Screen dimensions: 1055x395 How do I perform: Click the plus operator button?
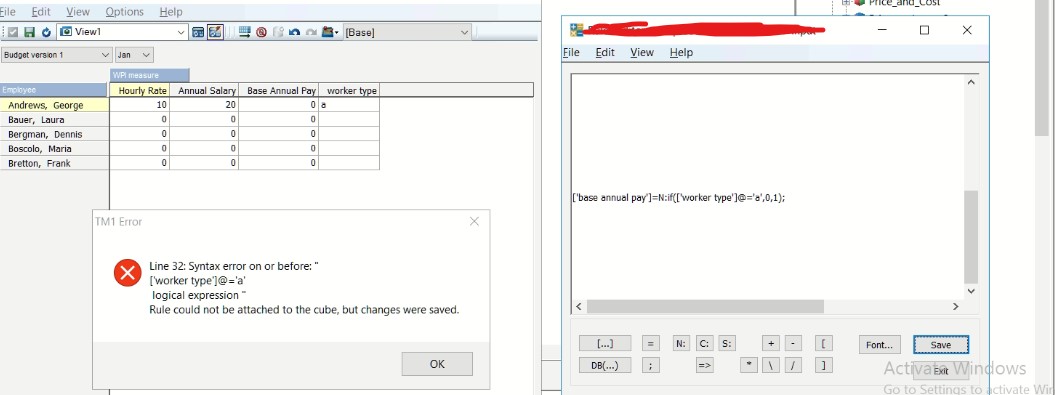click(x=770, y=343)
